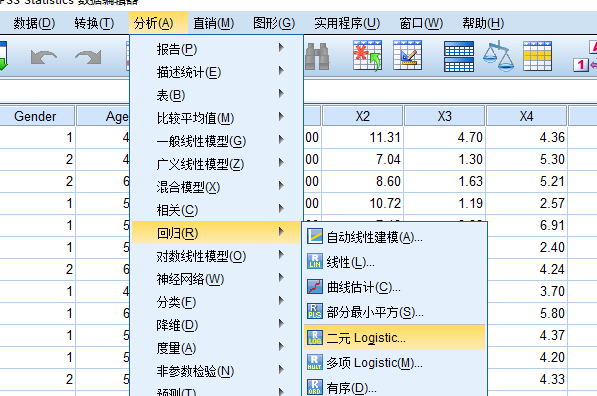The image size is (597, 396).
Task: Click the ORD ordinal regression icon
Action: [315, 387]
